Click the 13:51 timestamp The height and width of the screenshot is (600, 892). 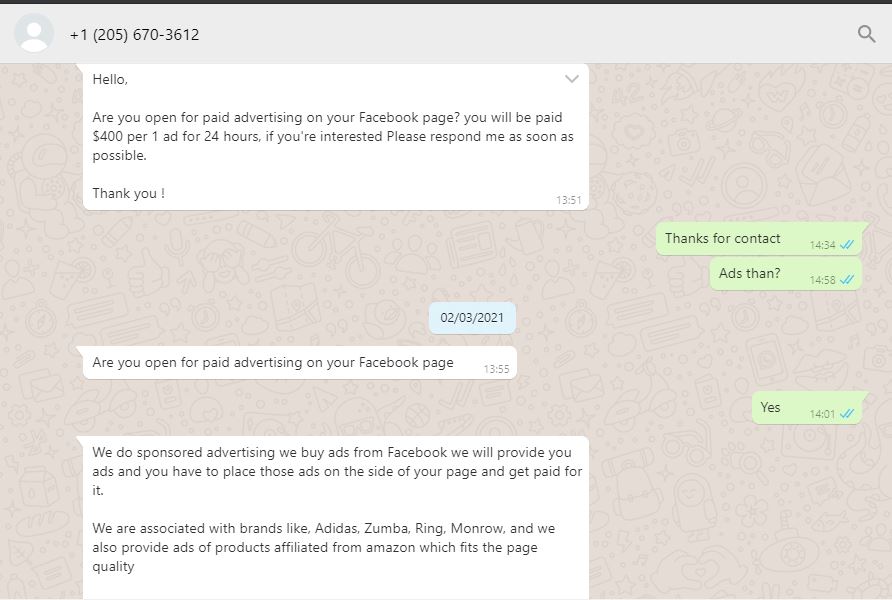click(x=569, y=200)
